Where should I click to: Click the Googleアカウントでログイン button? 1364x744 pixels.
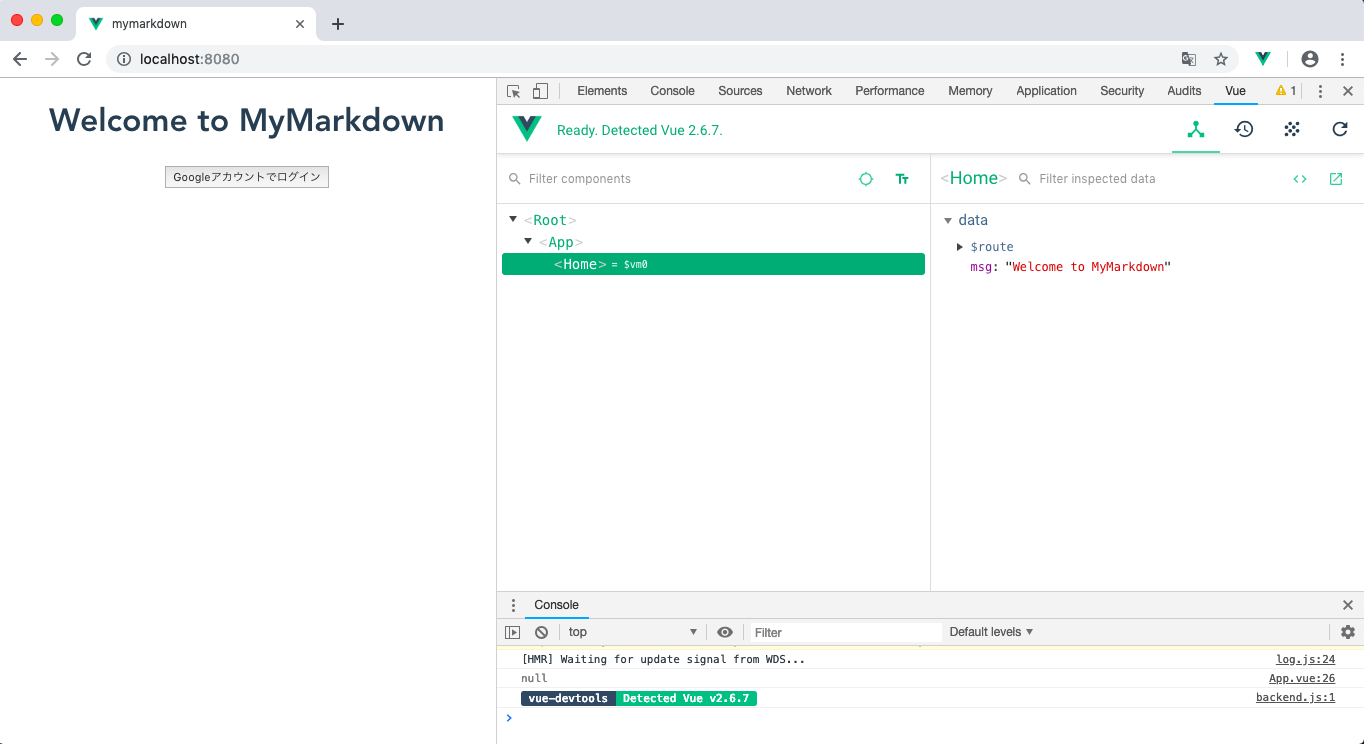pyautogui.click(x=247, y=177)
